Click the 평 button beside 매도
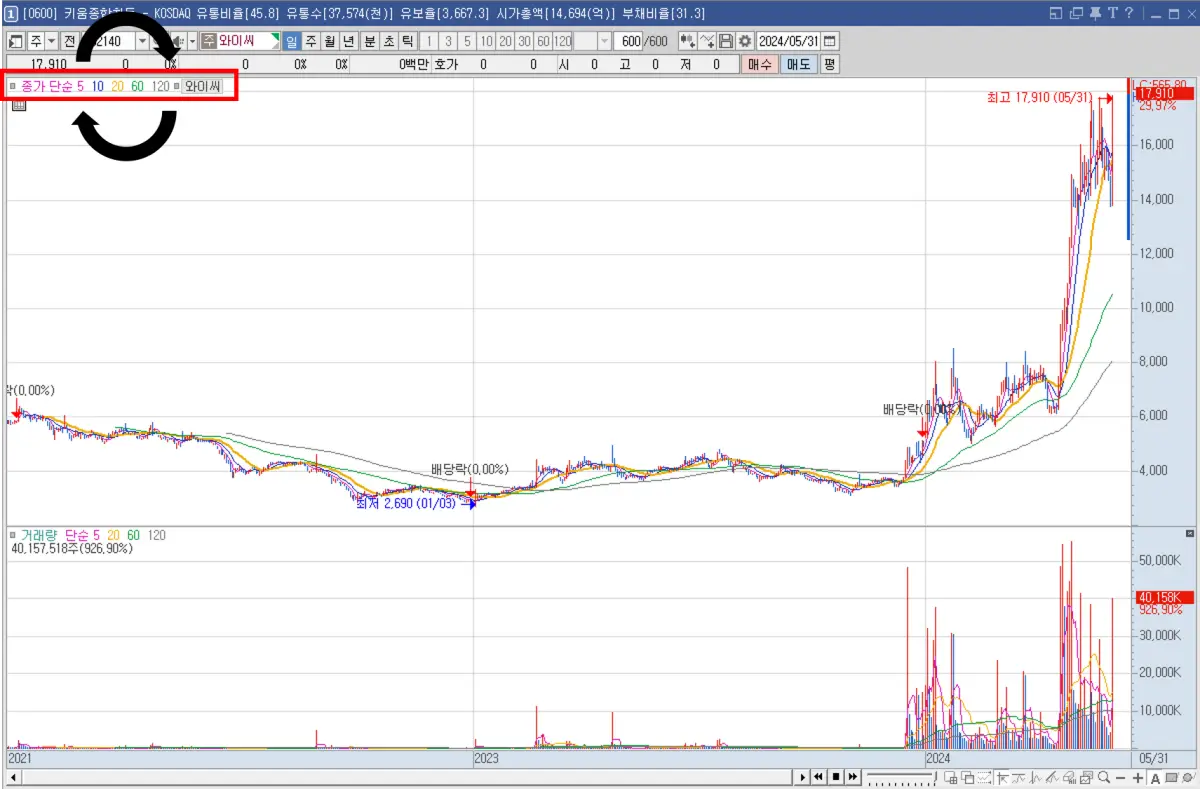 [x=830, y=64]
